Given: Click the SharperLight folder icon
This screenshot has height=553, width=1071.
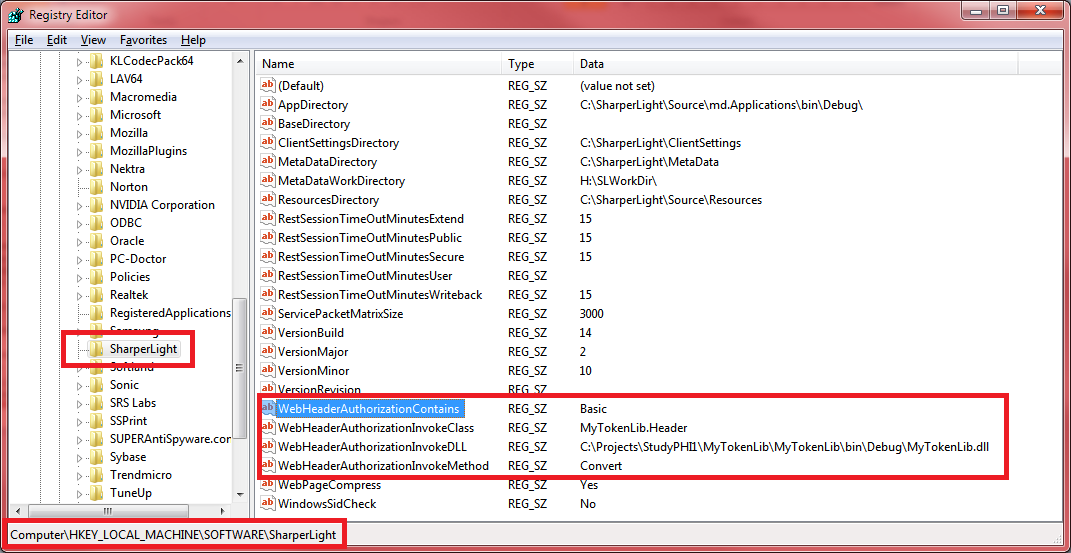Looking at the screenshot, I should click(97, 349).
